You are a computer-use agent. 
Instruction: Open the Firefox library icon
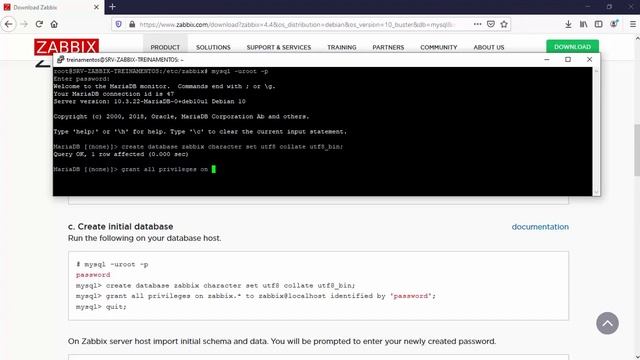coord(584,24)
